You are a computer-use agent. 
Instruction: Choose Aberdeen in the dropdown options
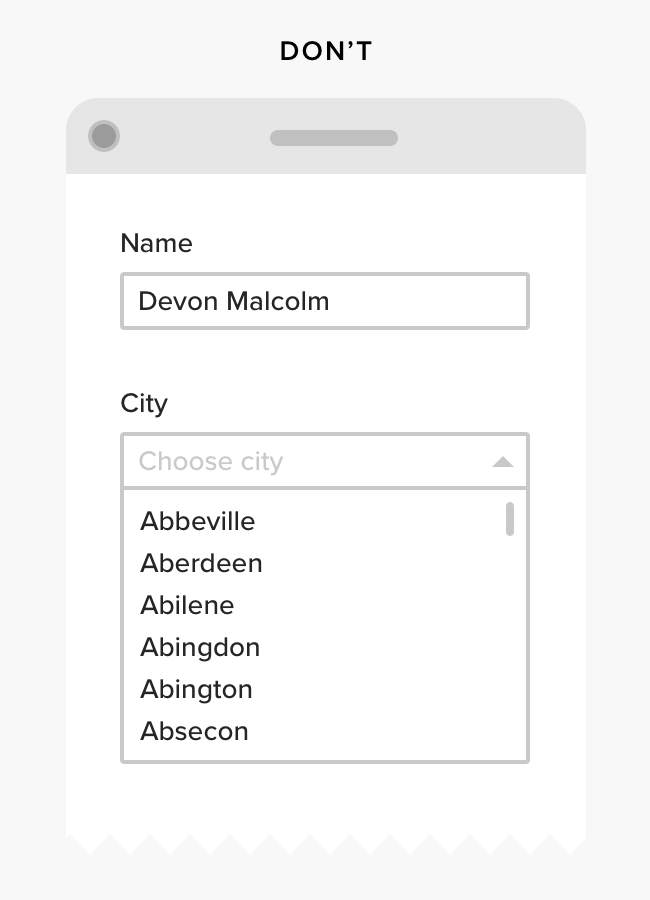[201, 563]
